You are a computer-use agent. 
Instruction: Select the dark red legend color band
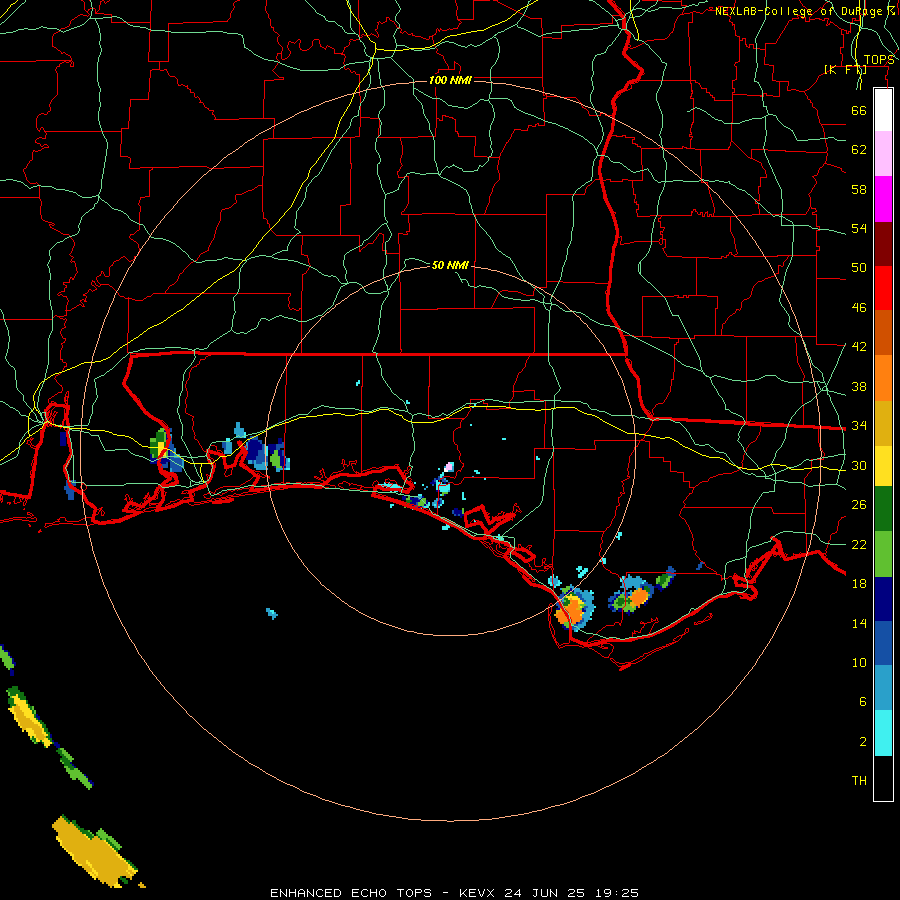(883, 244)
